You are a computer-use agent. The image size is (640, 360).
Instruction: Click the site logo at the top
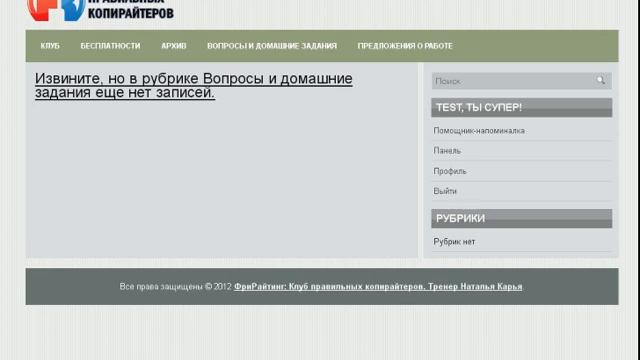tap(100, 10)
